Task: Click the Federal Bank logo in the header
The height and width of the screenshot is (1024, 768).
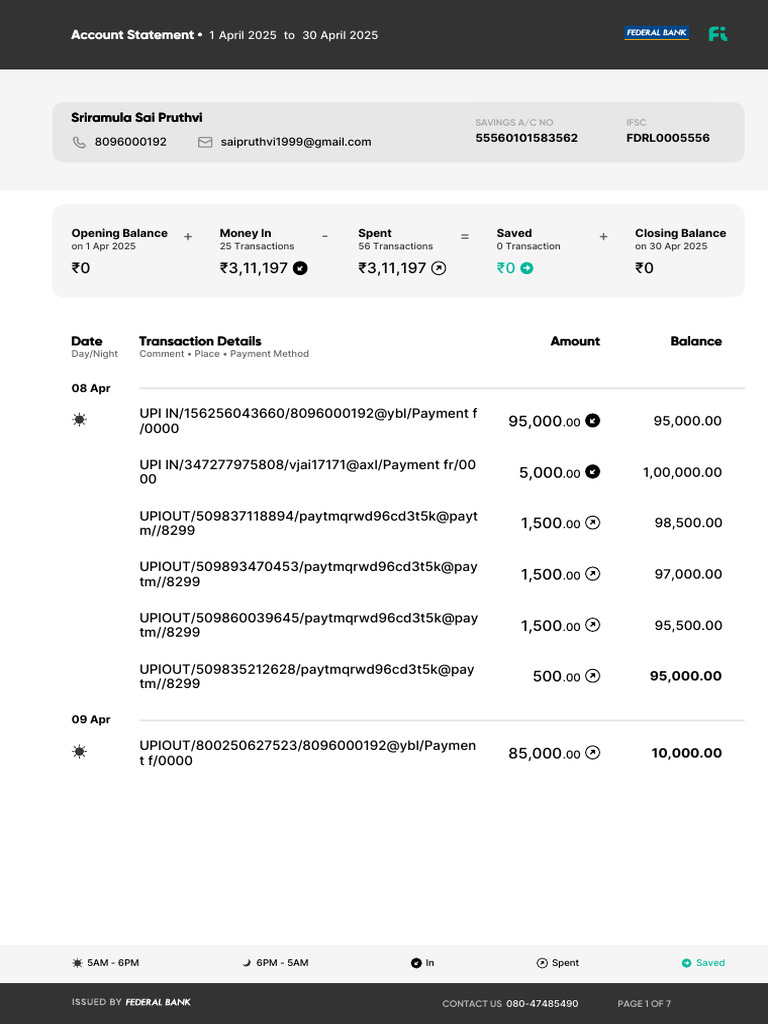Action: coord(656,33)
